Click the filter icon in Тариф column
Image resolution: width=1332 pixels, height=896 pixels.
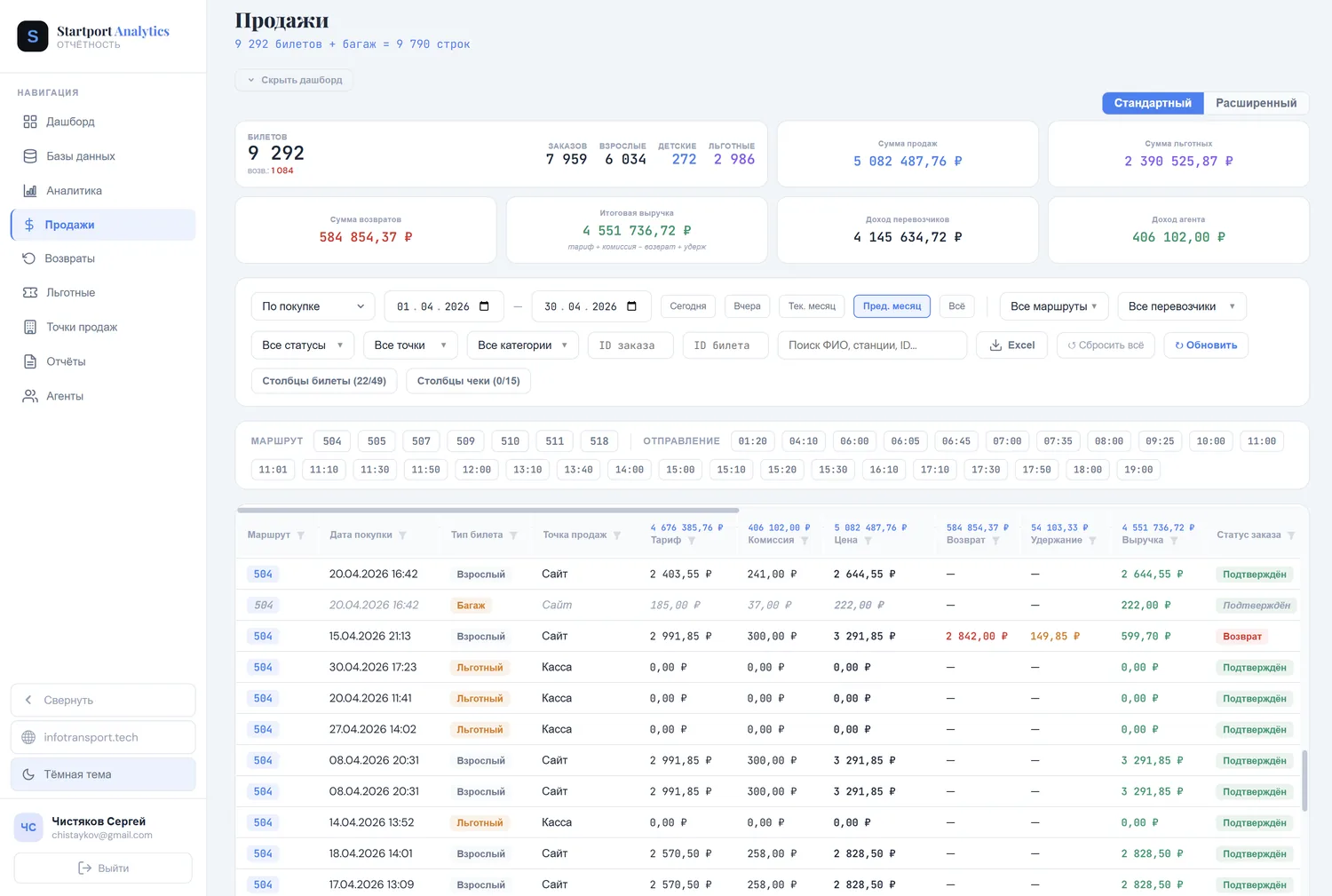pyautogui.click(x=692, y=541)
